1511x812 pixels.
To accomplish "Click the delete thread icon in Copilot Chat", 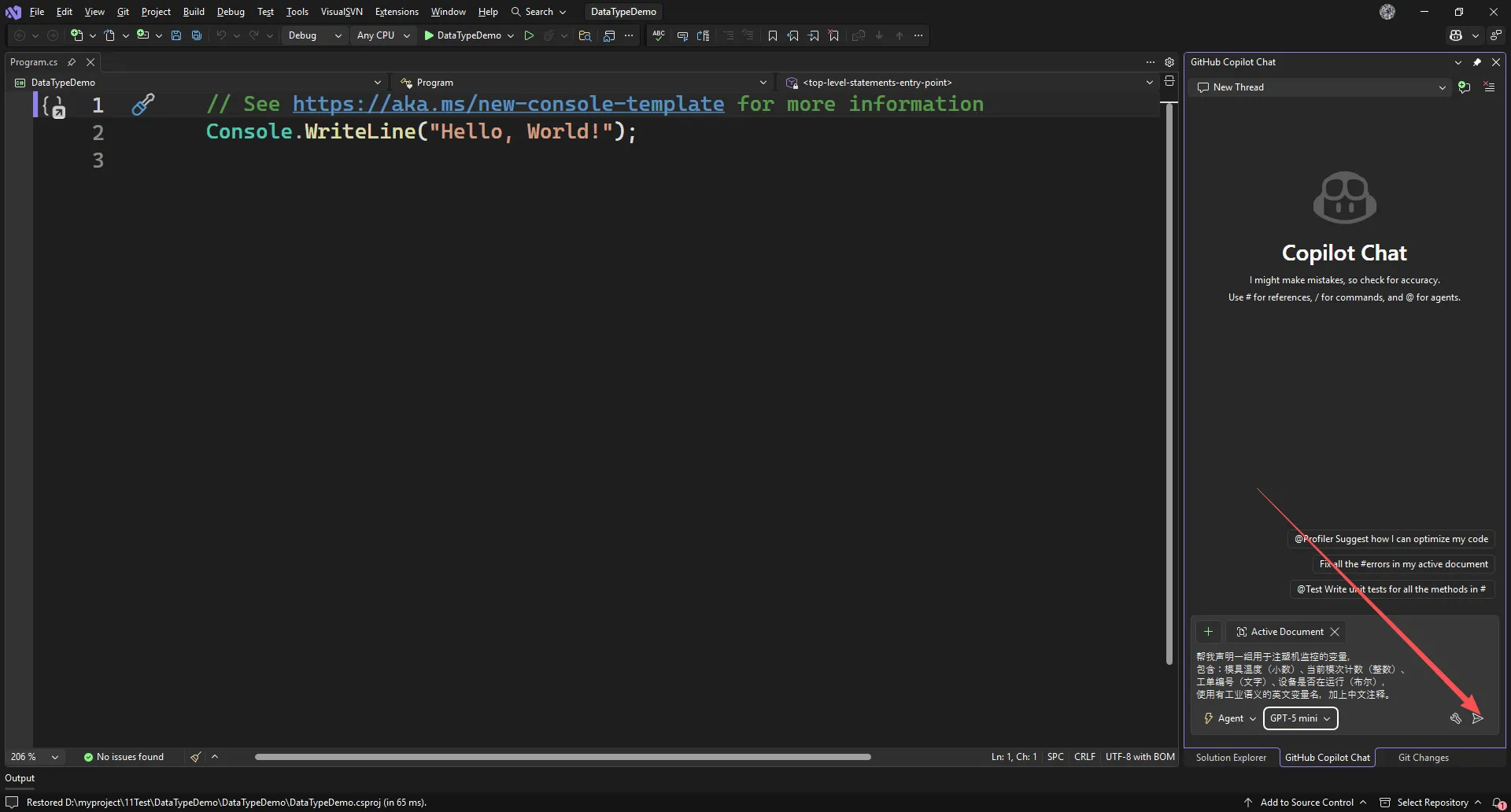I will click(1489, 87).
